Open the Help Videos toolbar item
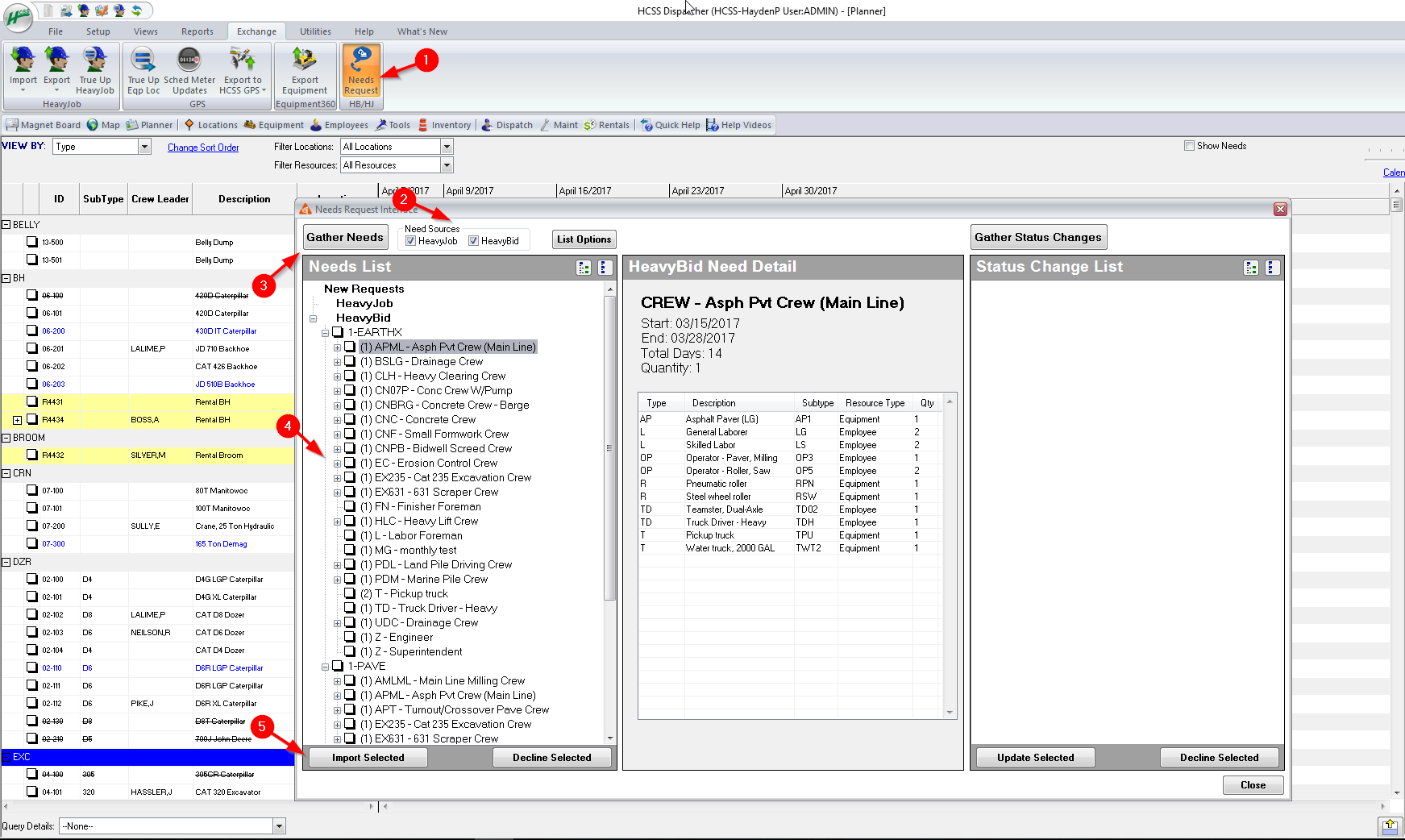The height and width of the screenshot is (840, 1405). [x=738, y=125]
